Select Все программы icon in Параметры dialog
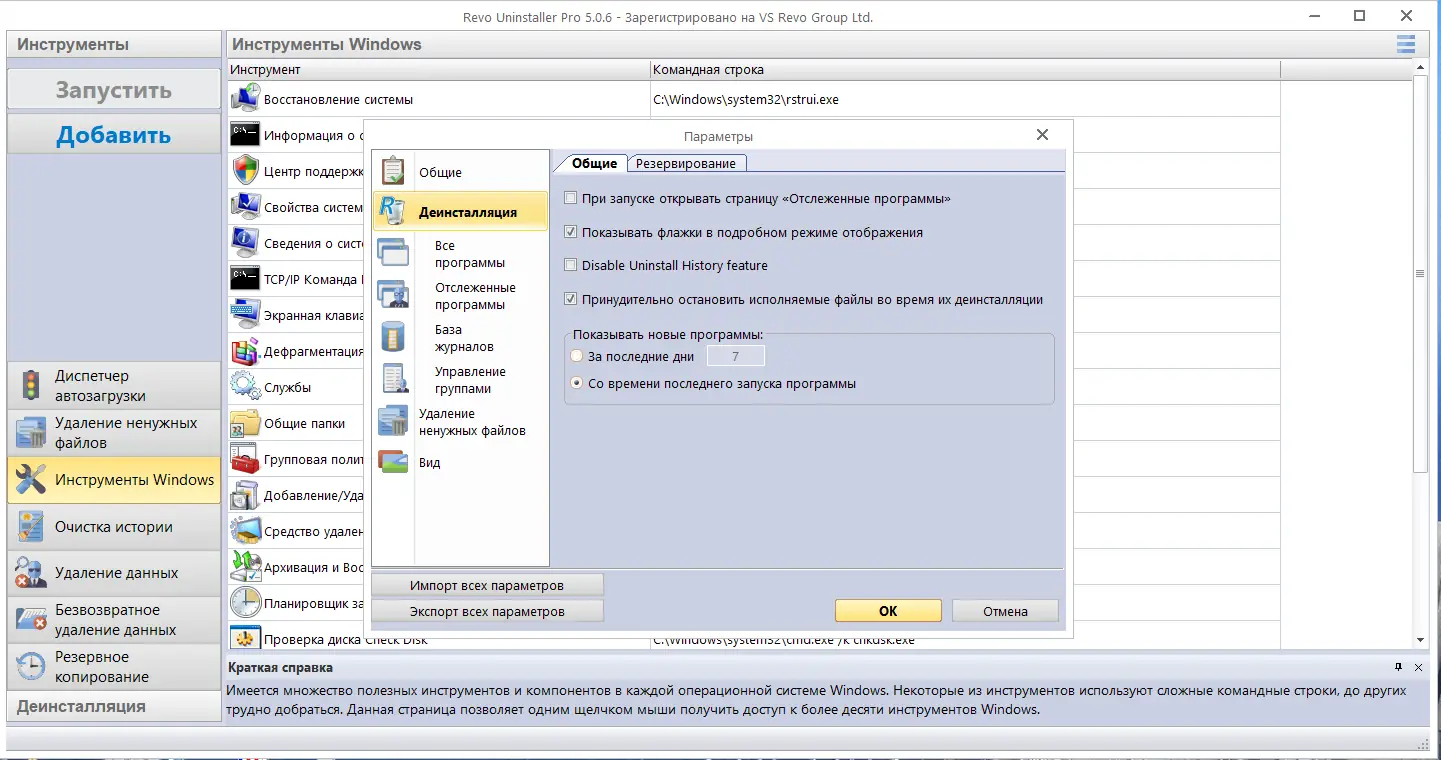1441x760 pixels. [x=393, y=253]
